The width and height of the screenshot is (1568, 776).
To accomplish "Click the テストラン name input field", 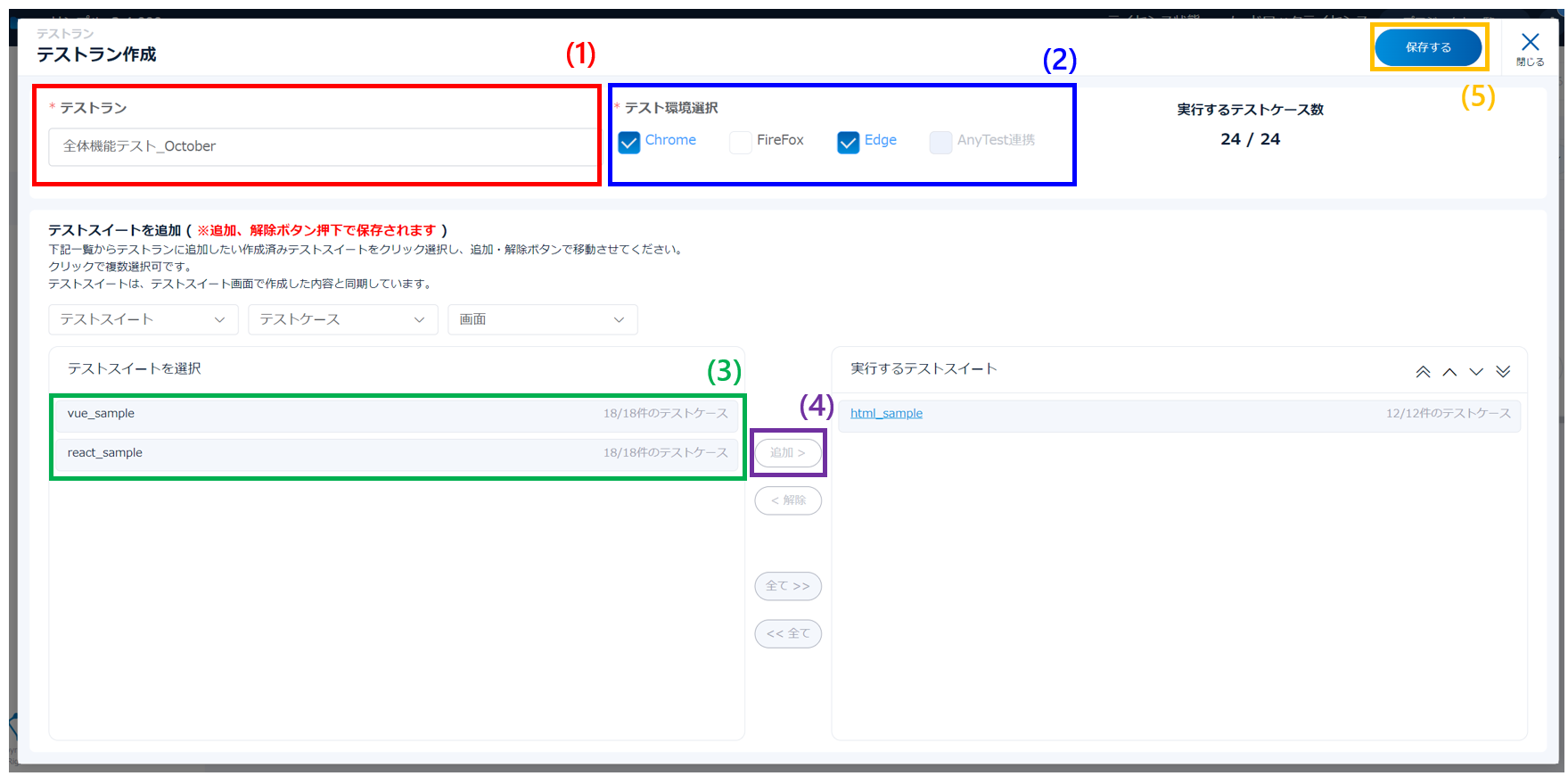I will (321, 146).
